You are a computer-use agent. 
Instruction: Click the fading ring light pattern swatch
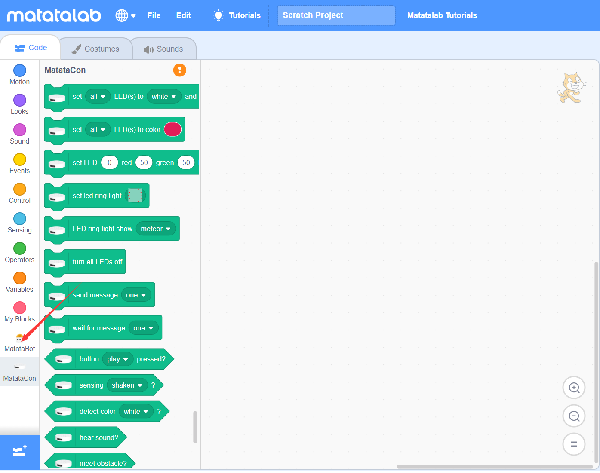[x=135, y=196]
